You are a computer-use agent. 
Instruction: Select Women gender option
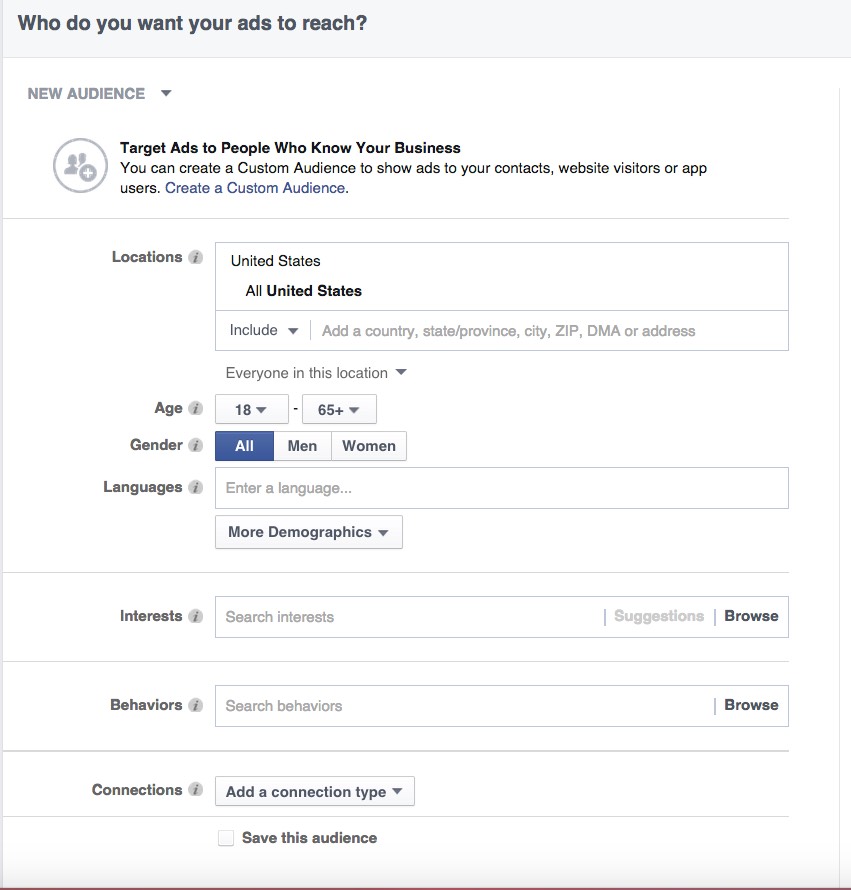pos(369,446)
